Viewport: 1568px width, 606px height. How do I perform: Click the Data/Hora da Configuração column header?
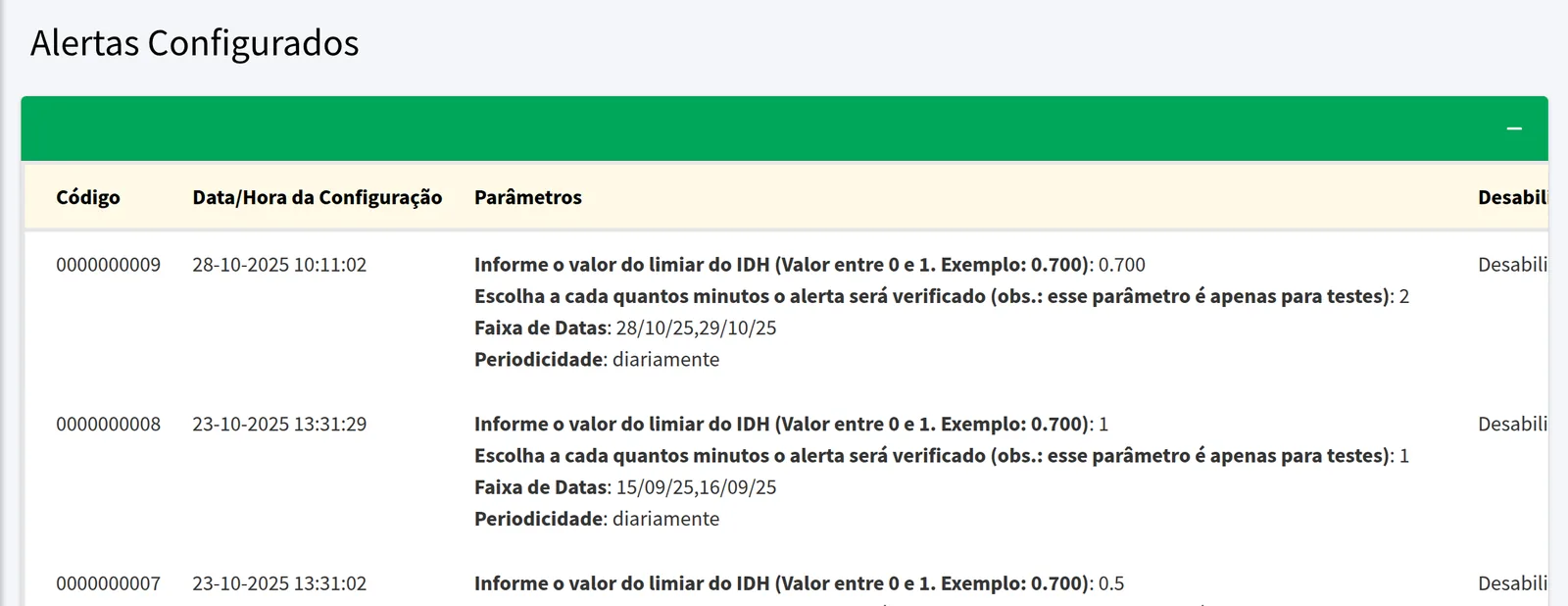pyautogui.click(x=318, y=197)
